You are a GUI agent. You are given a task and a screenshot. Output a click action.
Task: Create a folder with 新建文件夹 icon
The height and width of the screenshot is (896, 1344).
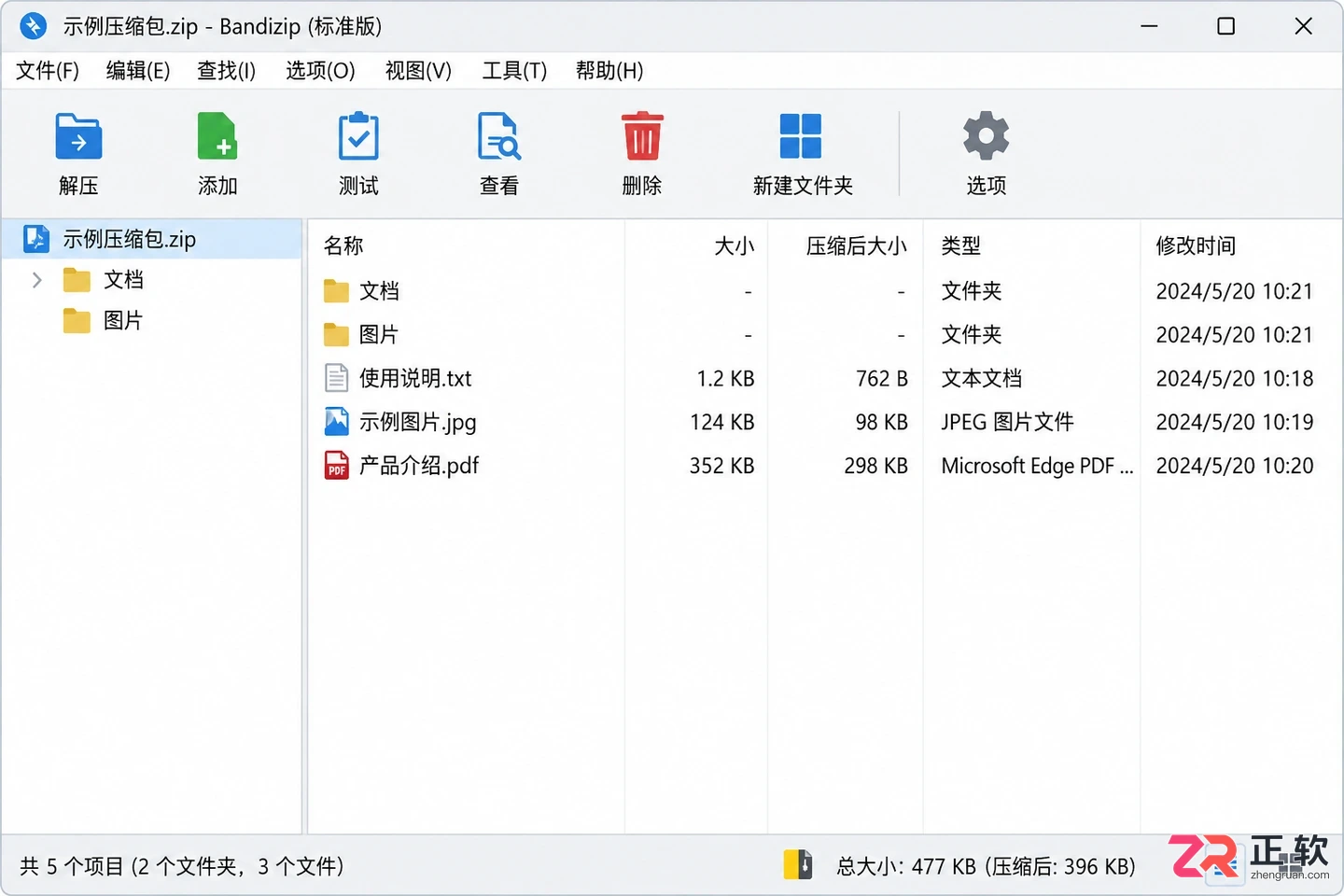pyautogui.click(x=801, y=136)
